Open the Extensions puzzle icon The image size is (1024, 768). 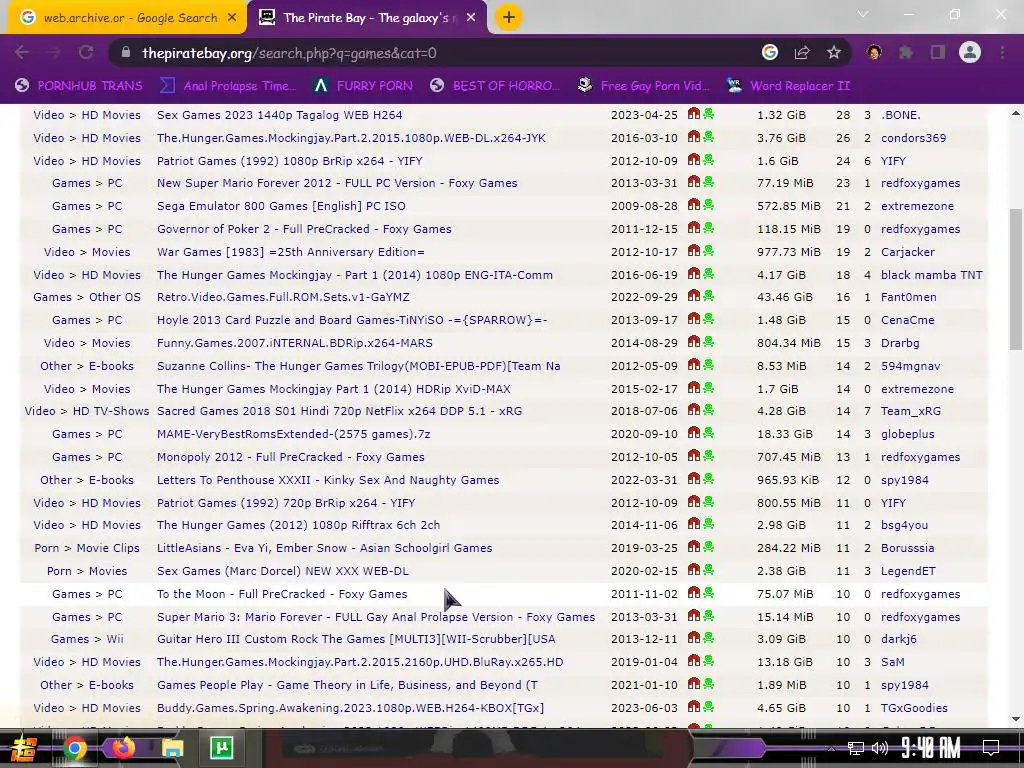(x=906, y=53)
